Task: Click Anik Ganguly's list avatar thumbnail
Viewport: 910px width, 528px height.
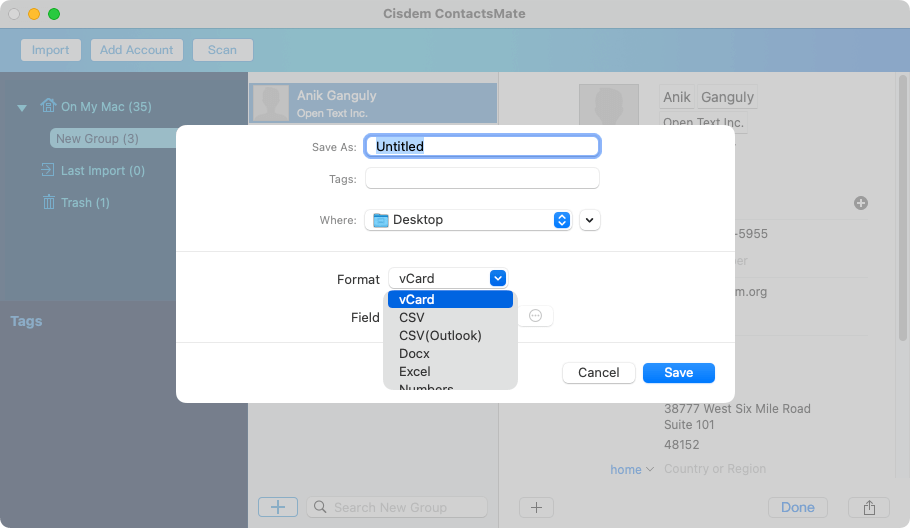Action: (271, 103)
